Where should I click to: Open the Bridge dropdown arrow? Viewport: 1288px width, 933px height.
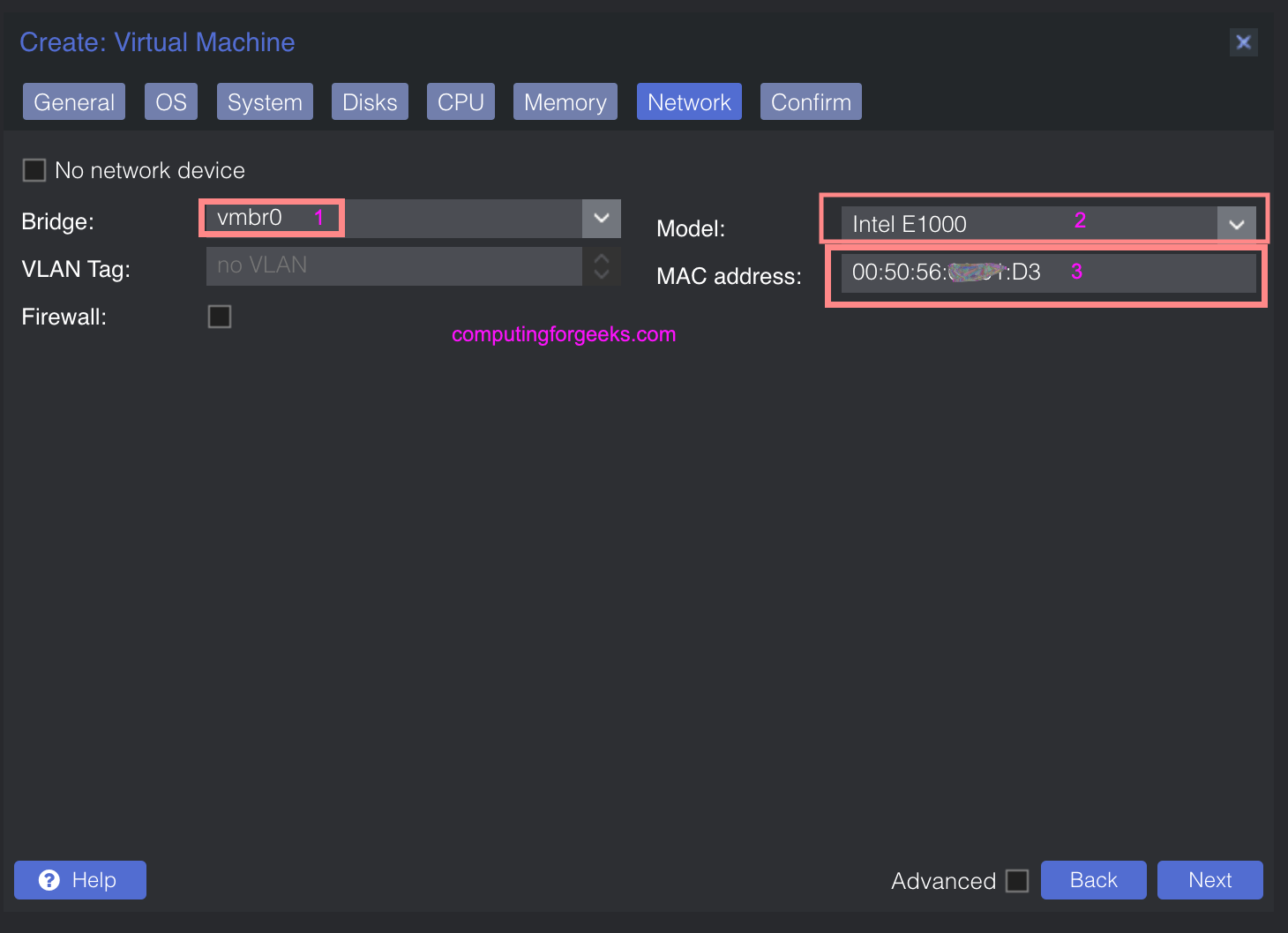click(x=601, y=218)
